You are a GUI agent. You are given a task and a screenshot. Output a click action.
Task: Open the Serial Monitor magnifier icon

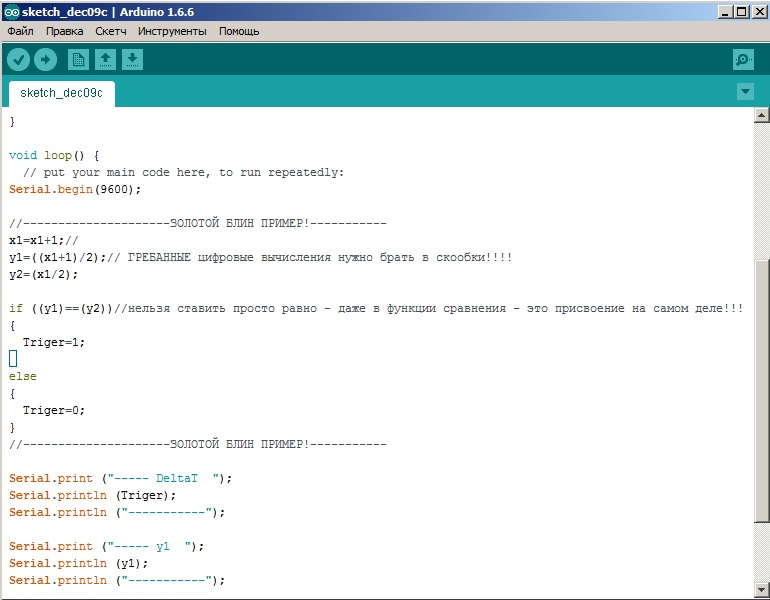743,60
